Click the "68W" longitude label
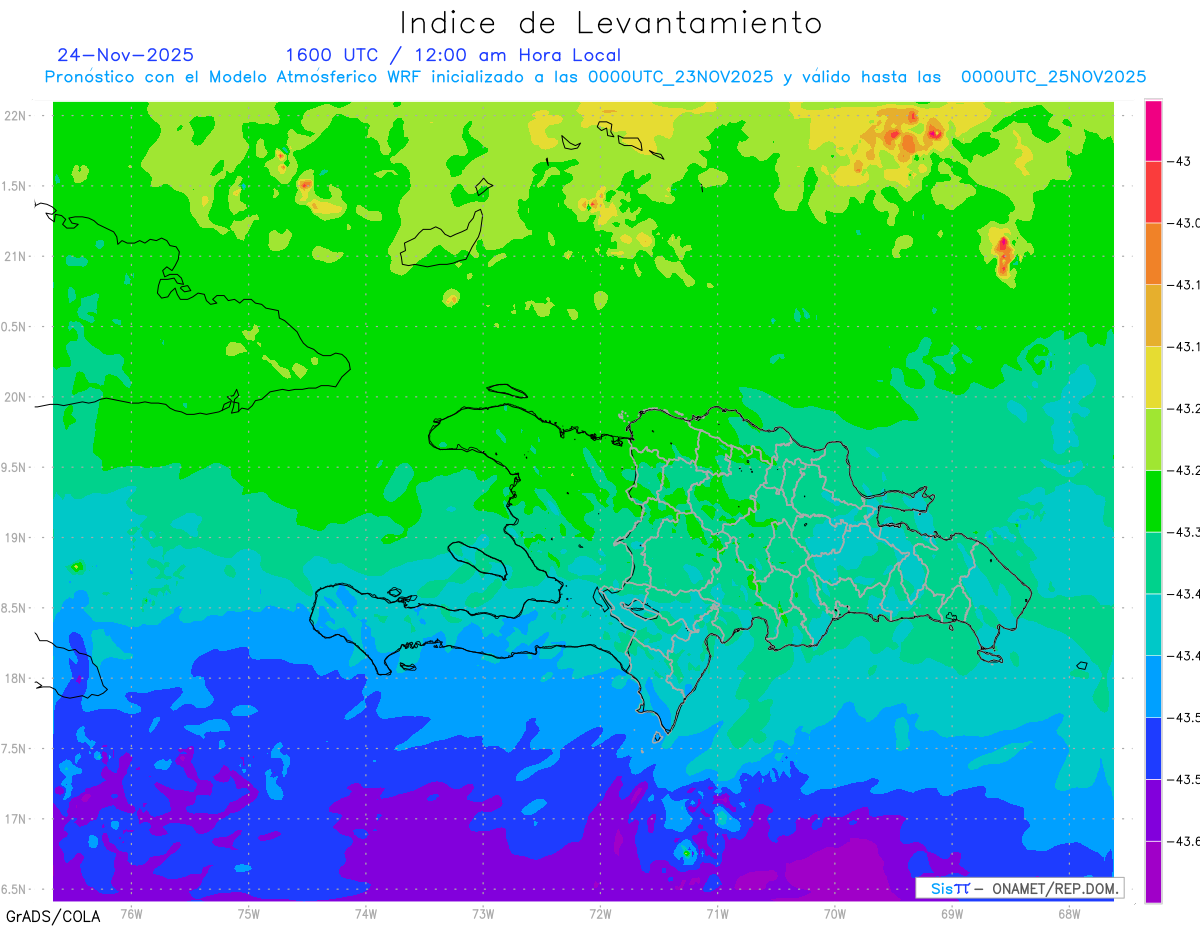Image resolution: width=1200 pixels, height=927 pixels. [1069, 913]
